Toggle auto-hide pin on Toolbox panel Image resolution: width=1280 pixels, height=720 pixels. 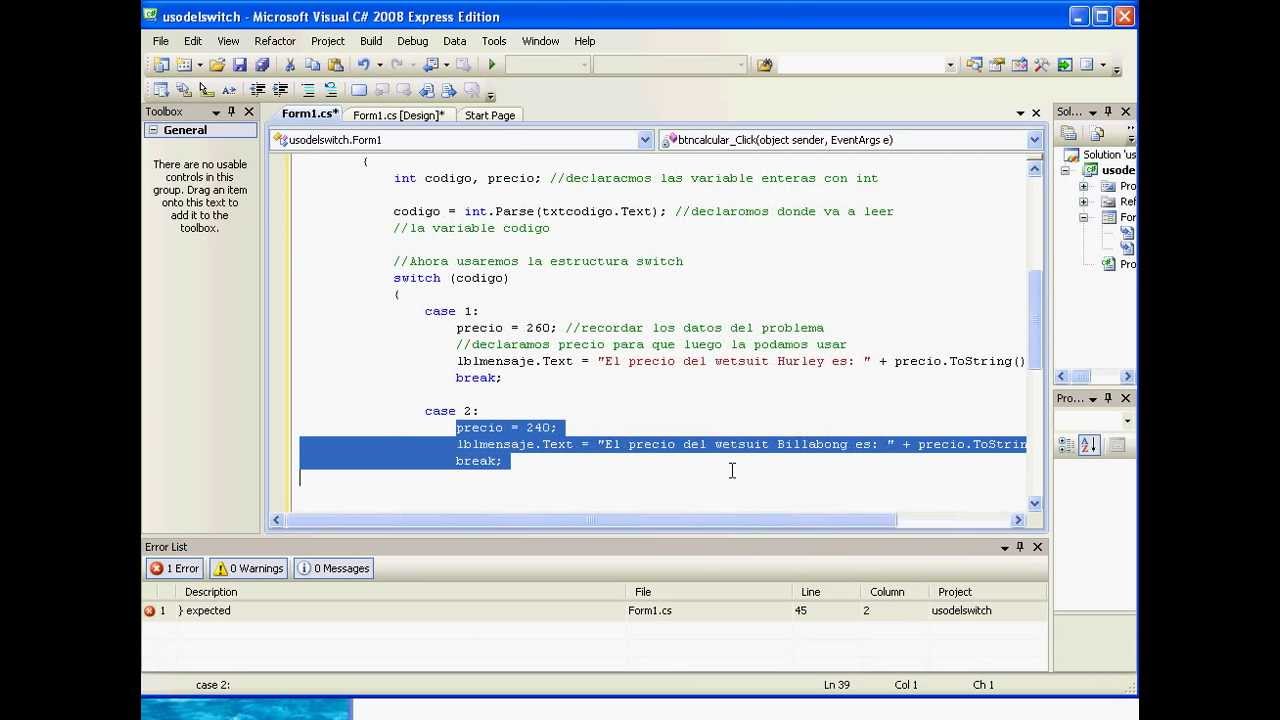coord(232,112)
